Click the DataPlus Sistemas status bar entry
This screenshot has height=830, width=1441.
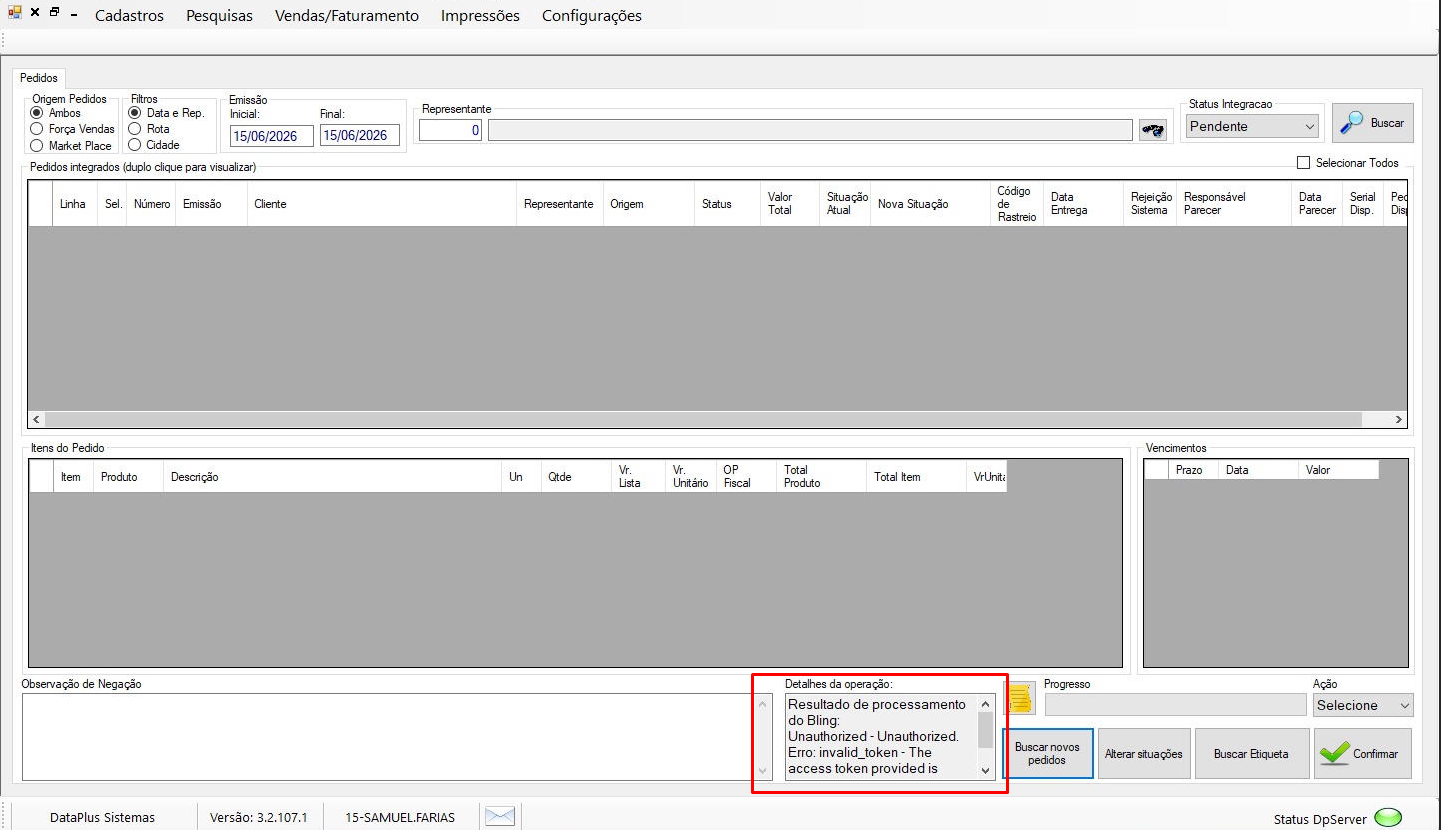tap(103, 818)
